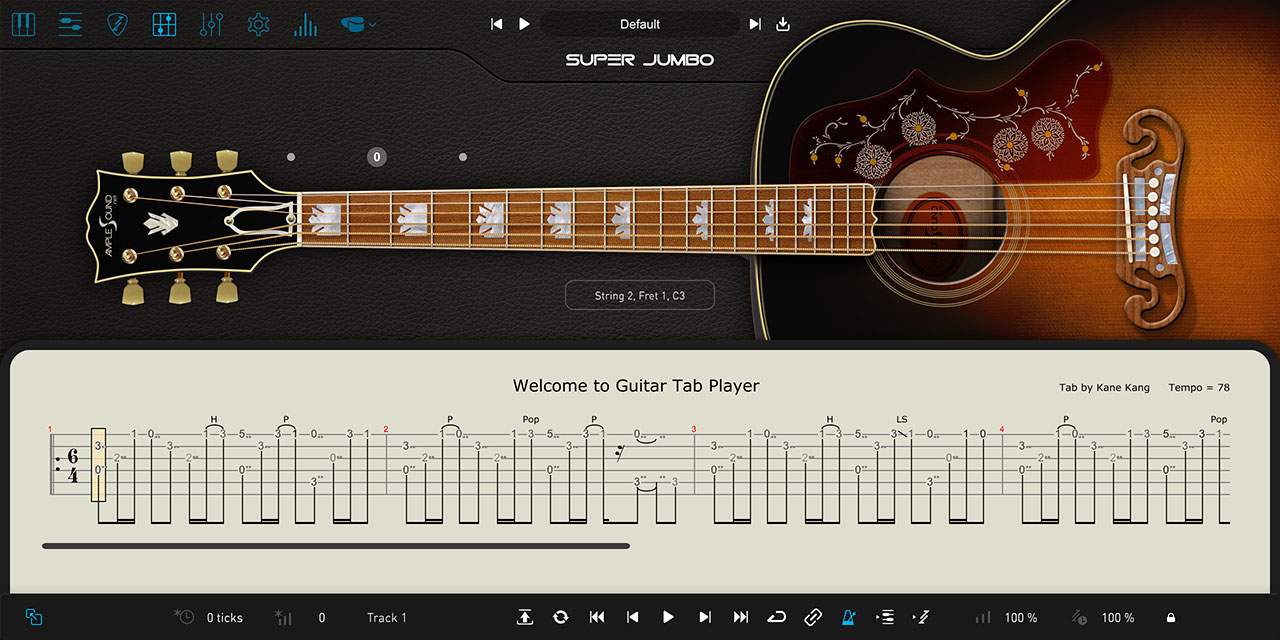Rewind the tab to the beginning
Viewport: 1280px width, 640px height.
click(597, 618)
